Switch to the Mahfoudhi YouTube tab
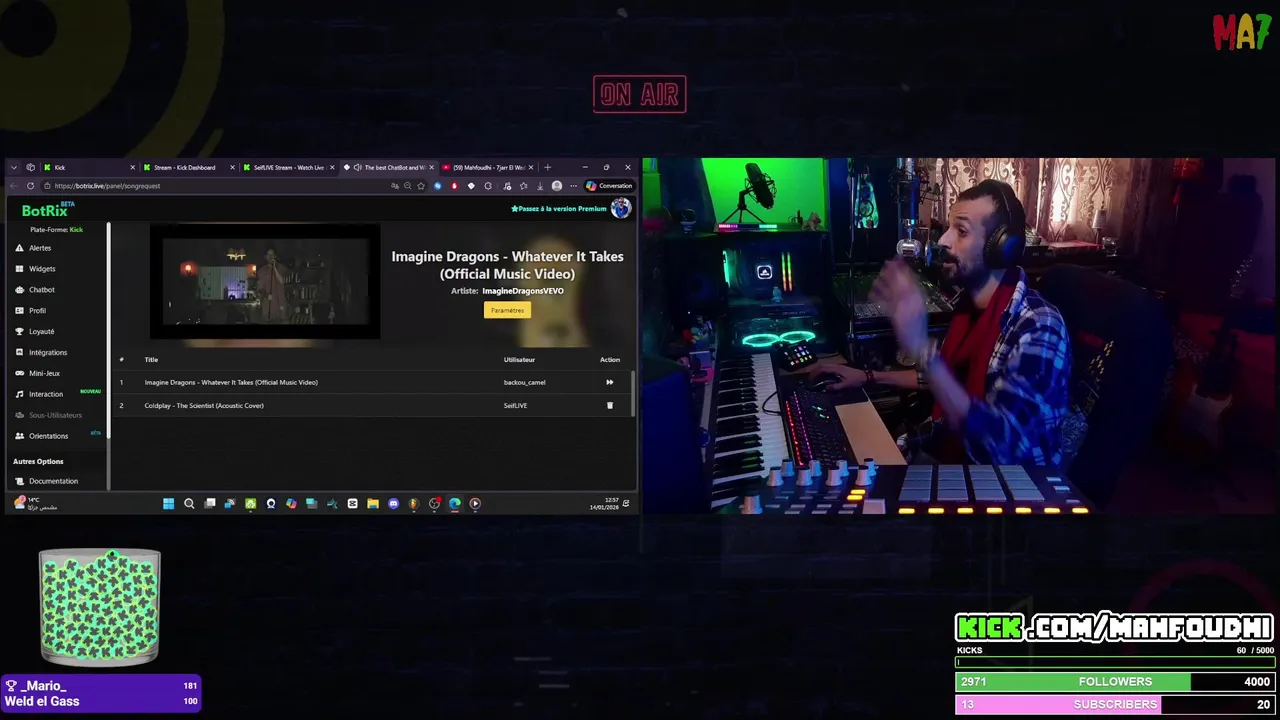The image size is (1280, 720). click(490, 168)
